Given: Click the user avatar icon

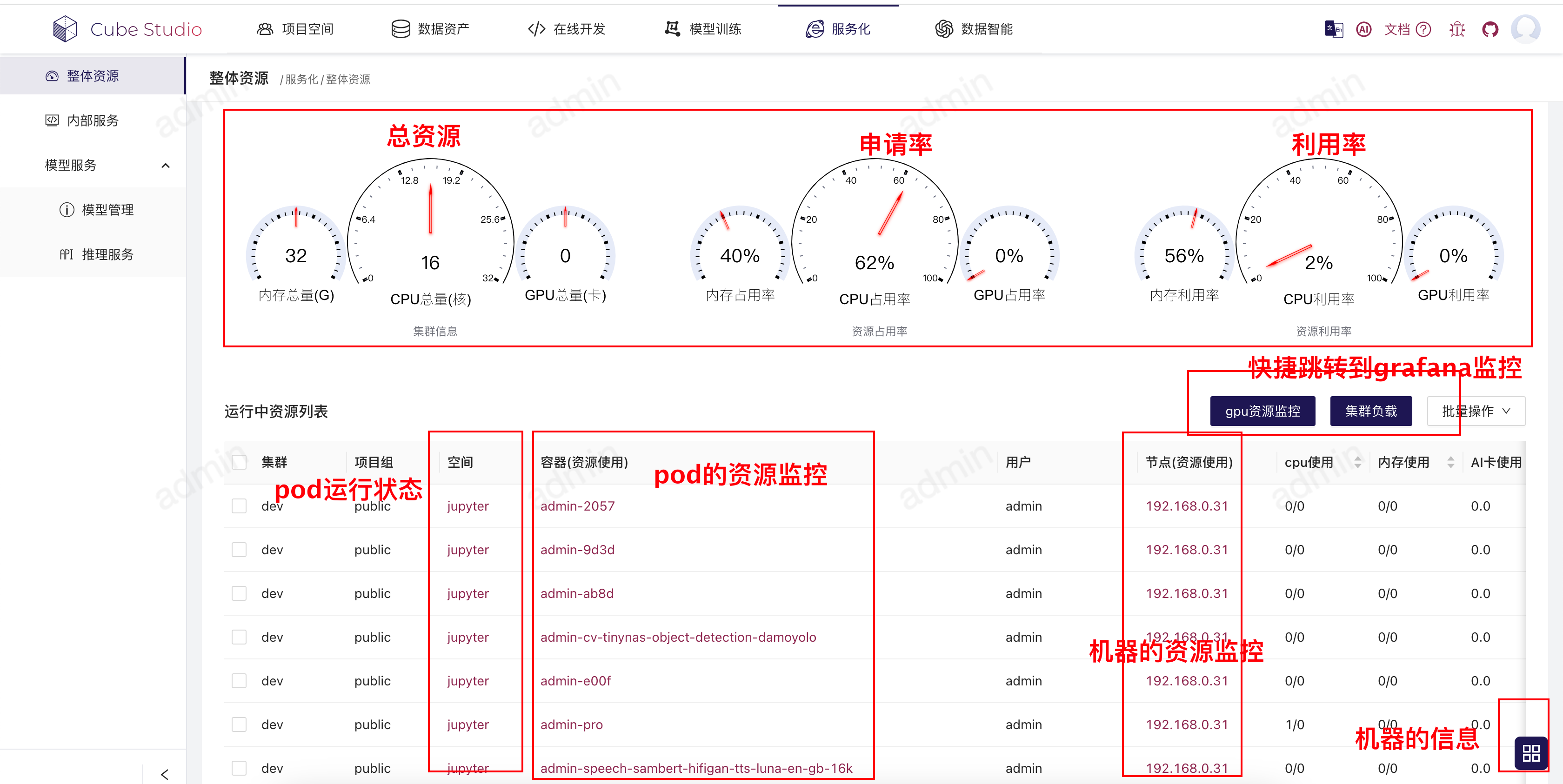Looking at the screenshot, I should (x=1525, y=28).
